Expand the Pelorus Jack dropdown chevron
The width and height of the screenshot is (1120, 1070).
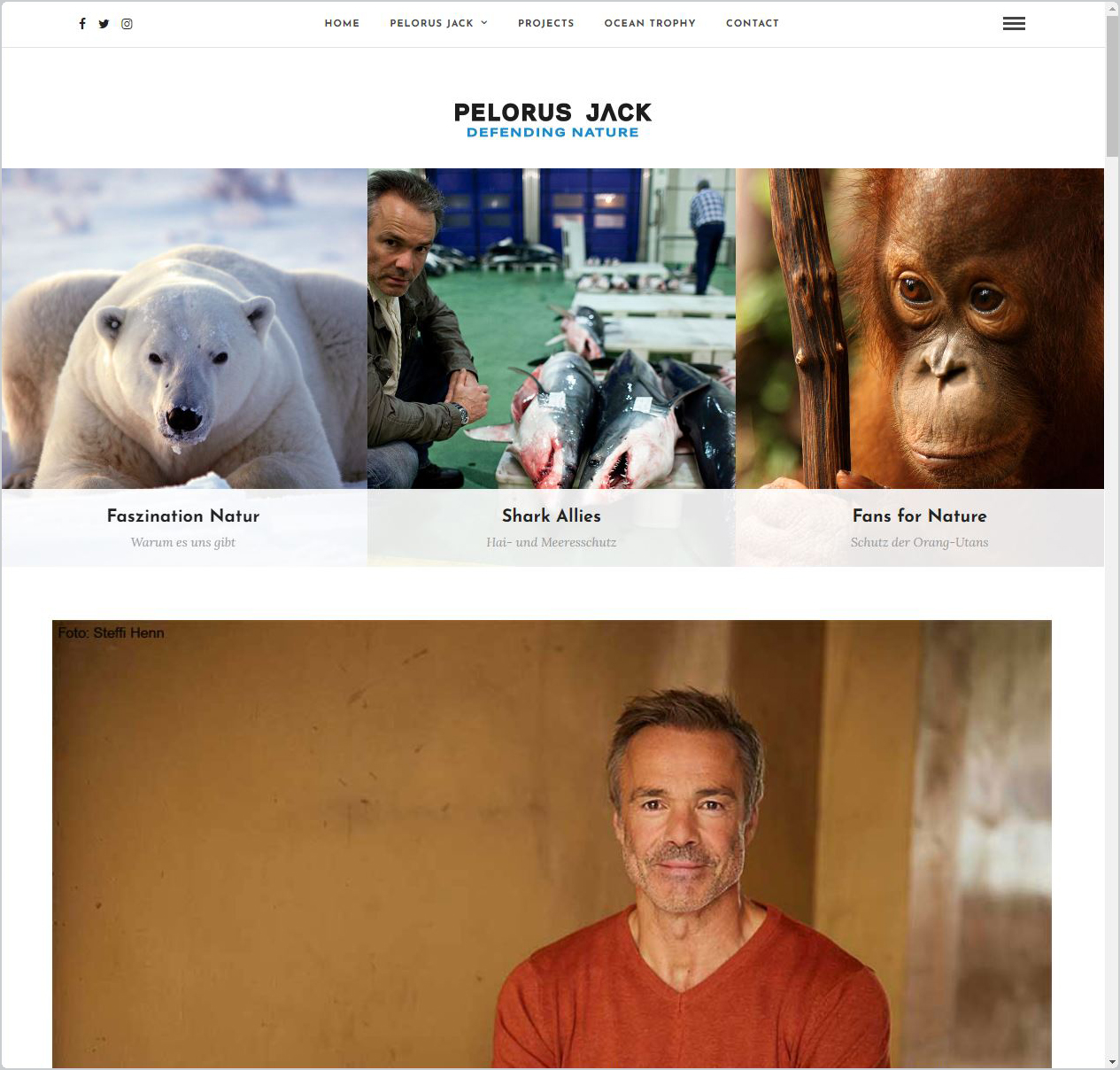(484, 23)
